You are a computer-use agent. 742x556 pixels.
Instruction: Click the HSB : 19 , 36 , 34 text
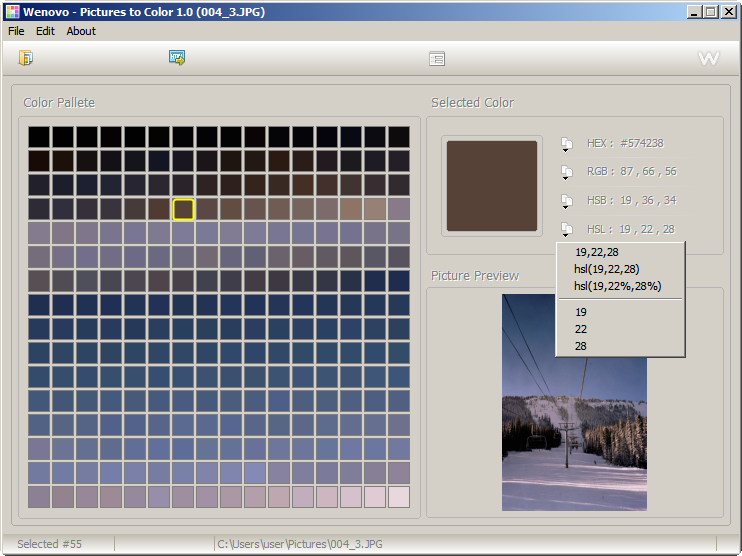(632, 200)
